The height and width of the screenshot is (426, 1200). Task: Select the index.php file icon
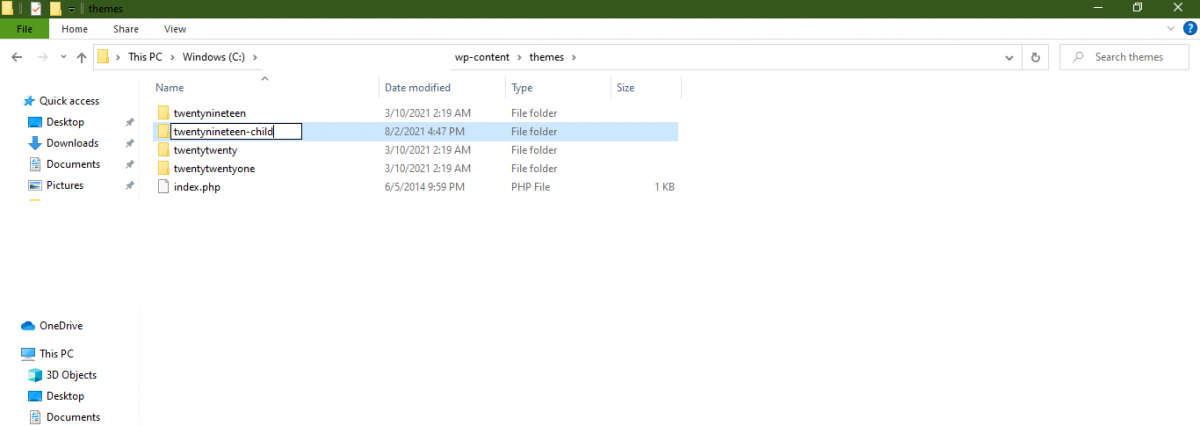[x=164, y=187]
